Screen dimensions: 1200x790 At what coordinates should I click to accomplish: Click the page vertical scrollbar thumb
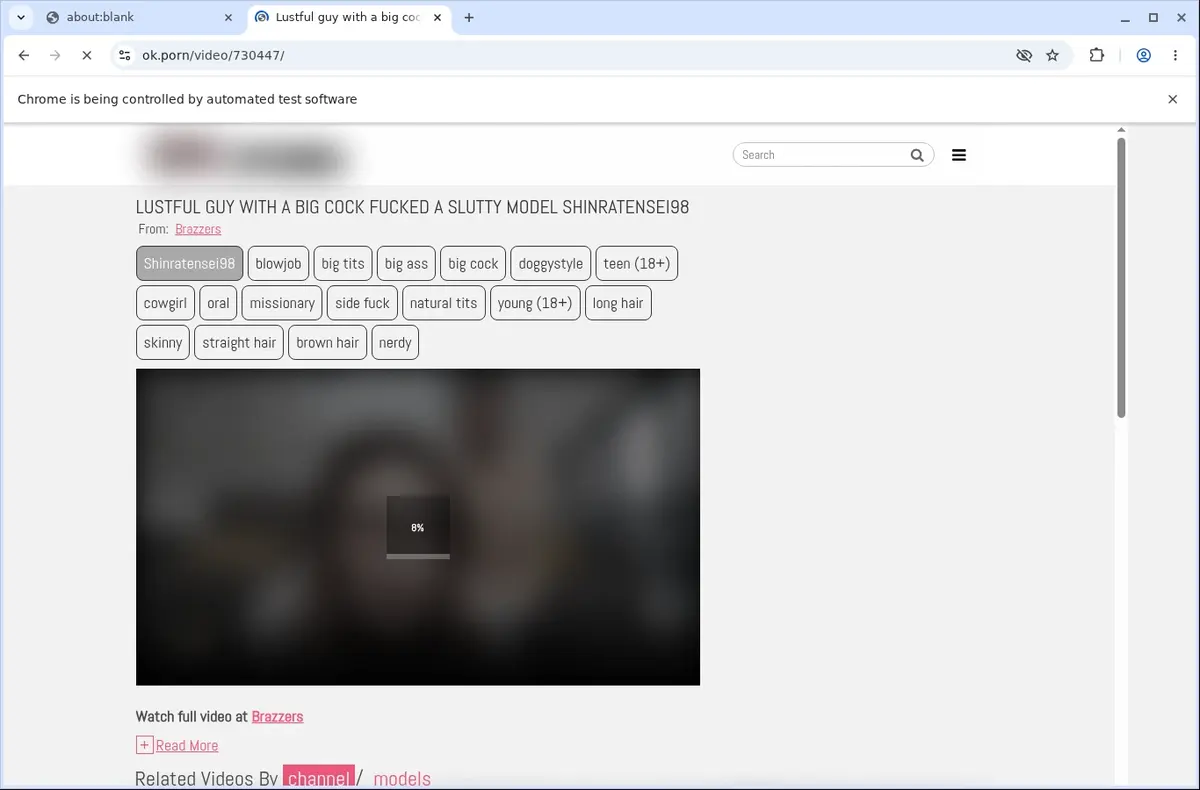coord(1121,278)
